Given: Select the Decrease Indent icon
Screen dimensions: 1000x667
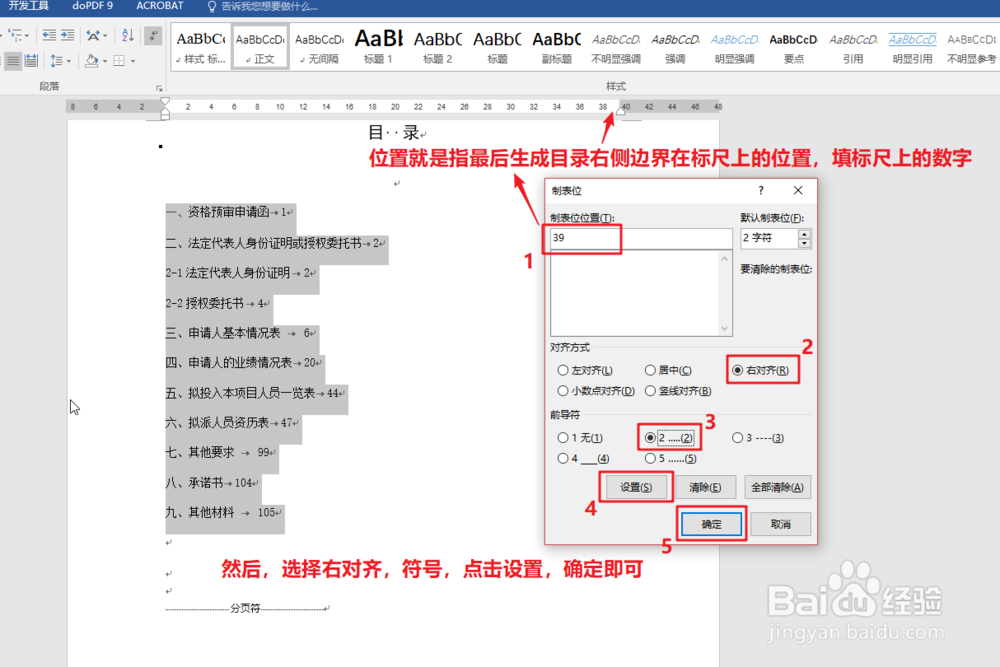Looking at the screenshot, I should (49, 33).
